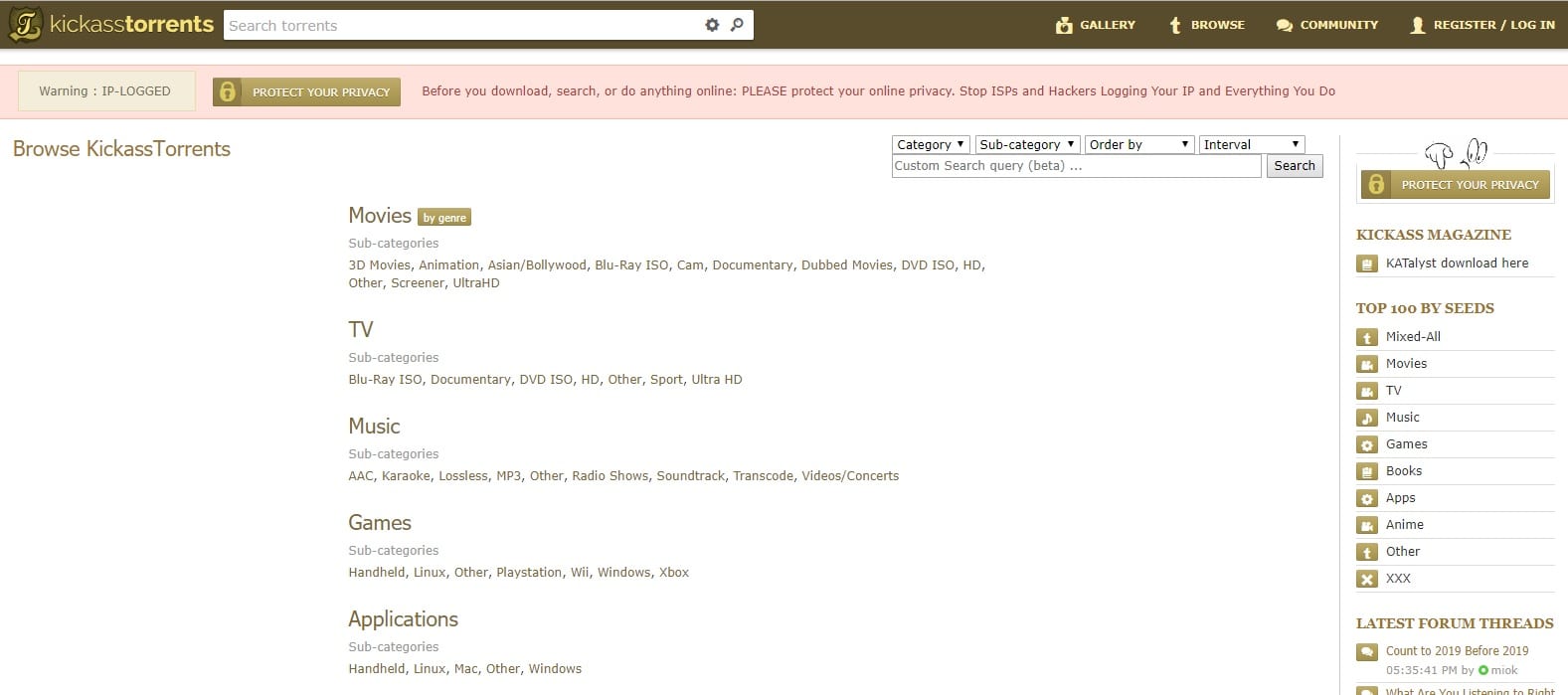
Task: Open the UltraHD movies sub-category
Action: (x=476, y=283)
